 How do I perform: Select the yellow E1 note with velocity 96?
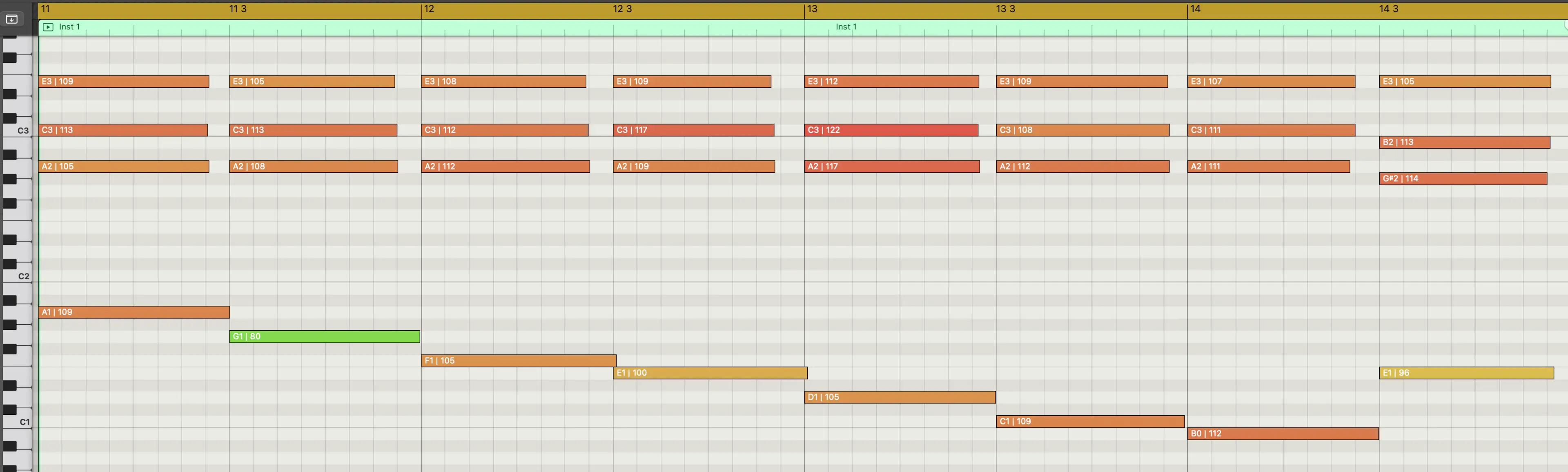(1466, 373)
